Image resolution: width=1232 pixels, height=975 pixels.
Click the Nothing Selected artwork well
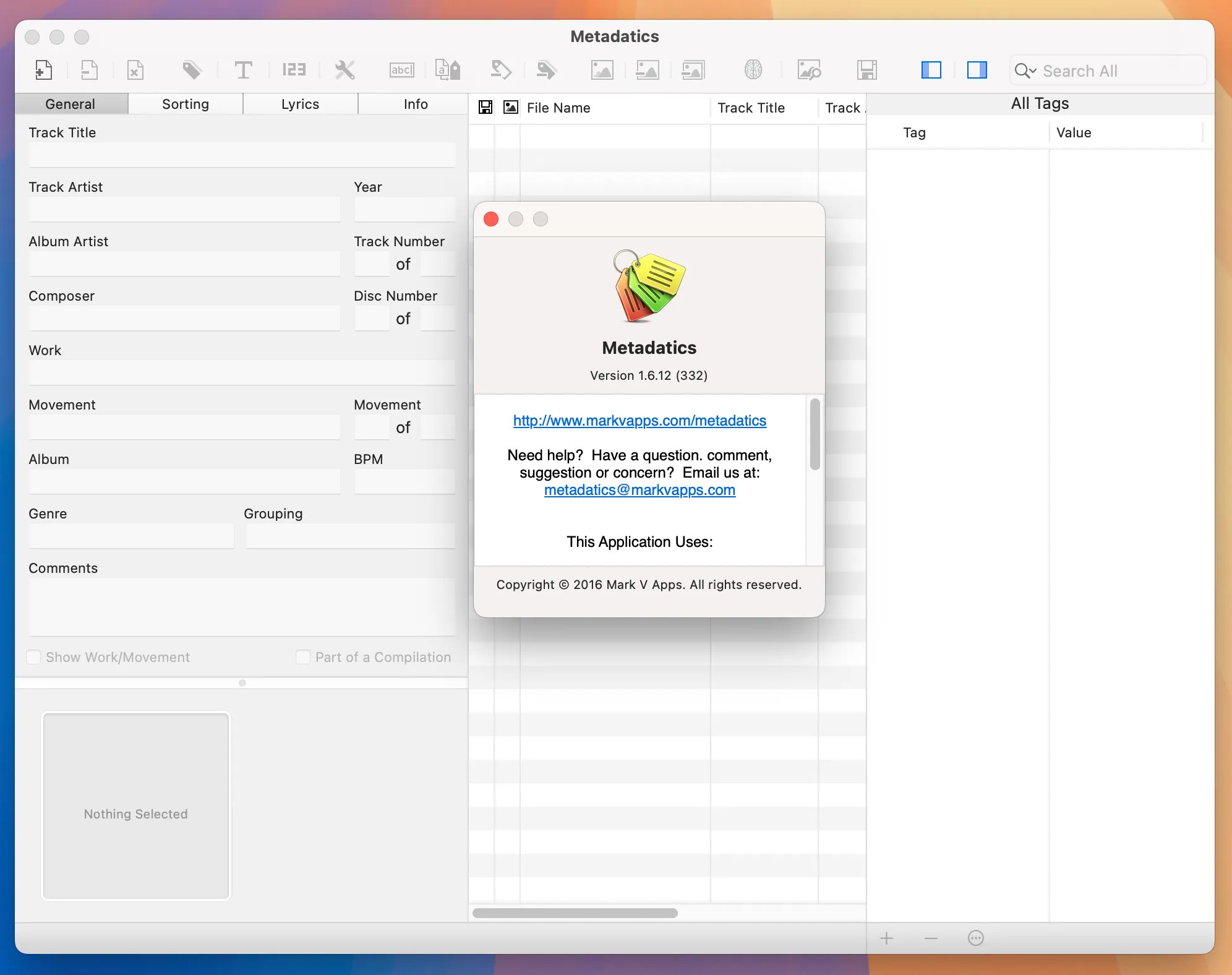coord(136,805)
